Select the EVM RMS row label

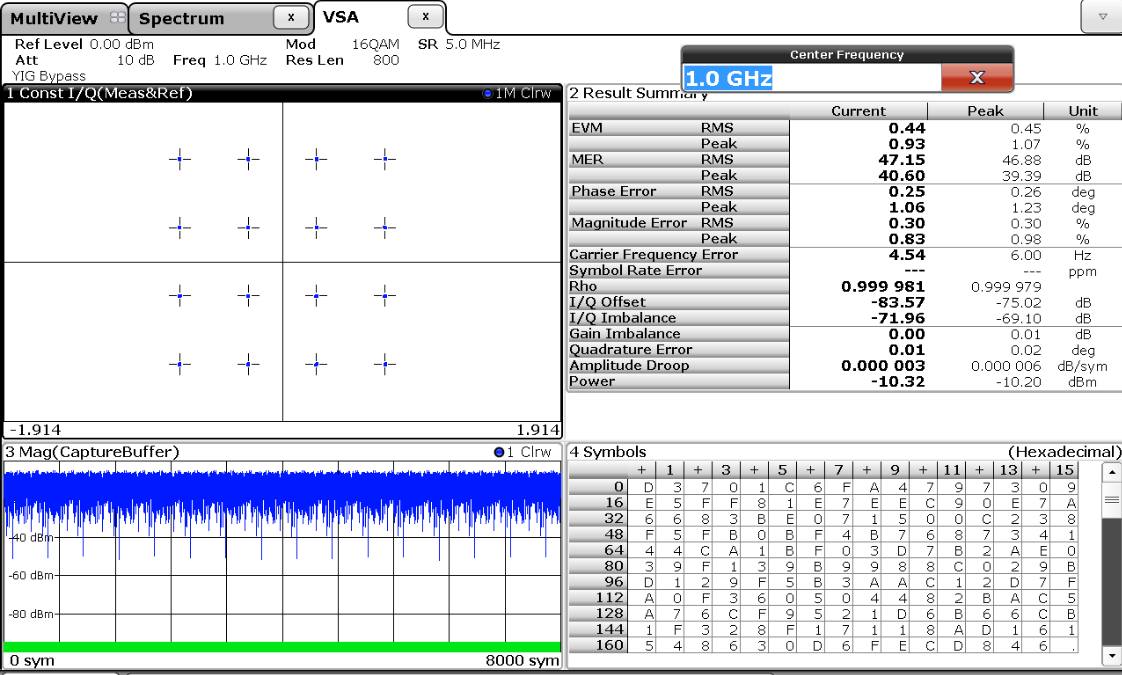[x=678, y=128]
